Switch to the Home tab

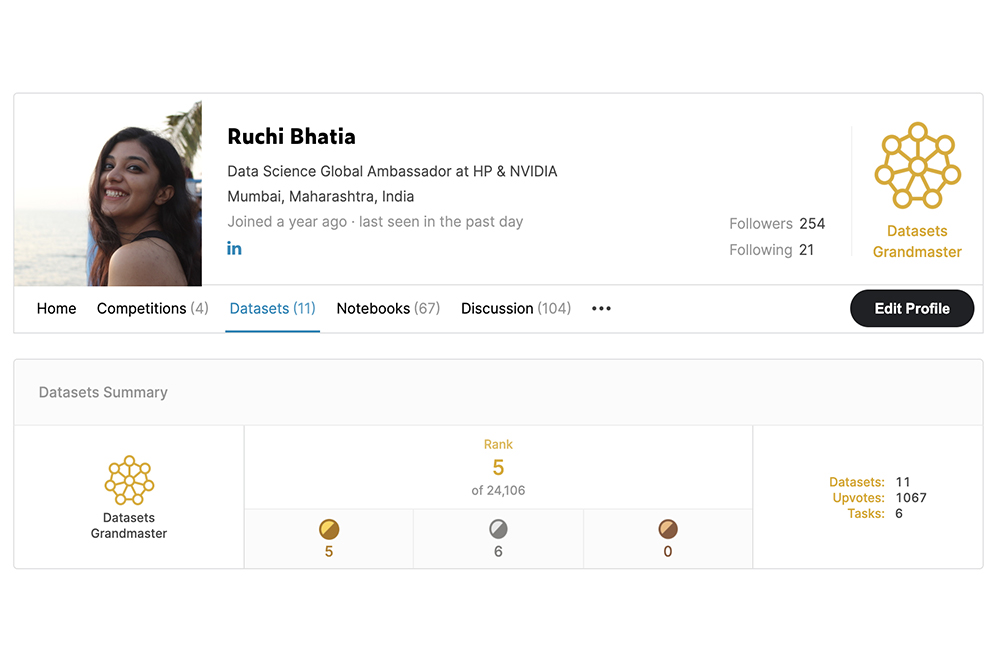[x=56, y=309]
